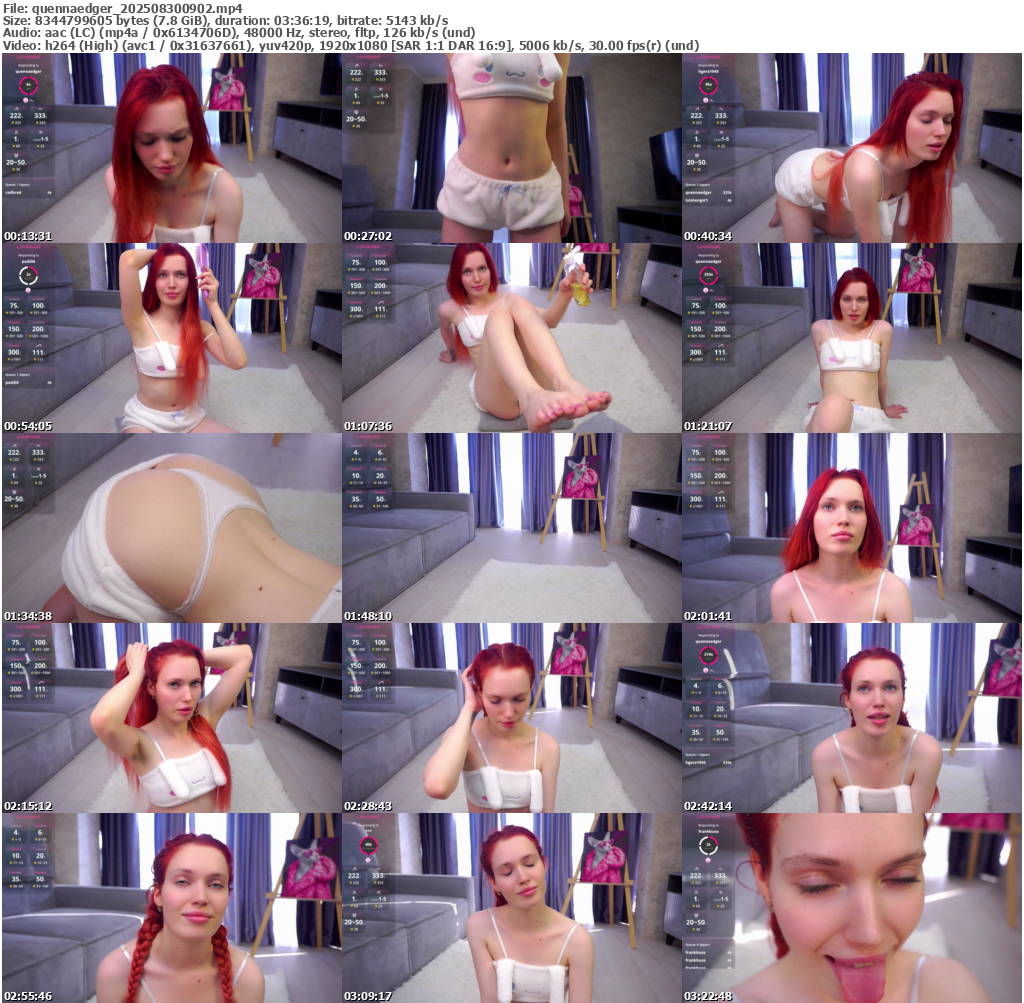
Task: Open the frame marked 00:27:02
Action: point(511,148)
